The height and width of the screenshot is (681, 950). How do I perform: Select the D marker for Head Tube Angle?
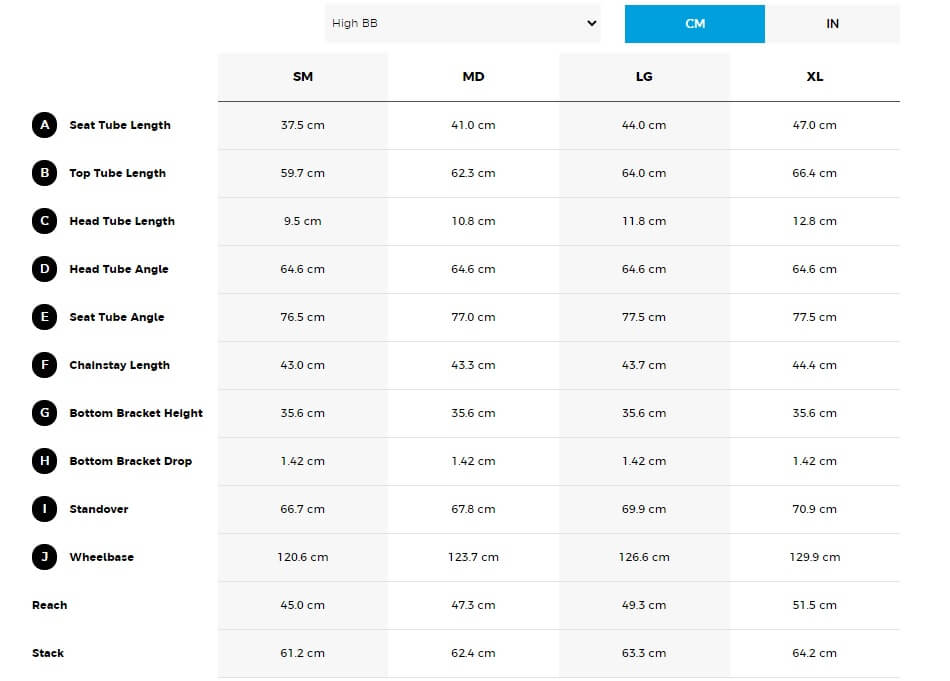[44, 269]
